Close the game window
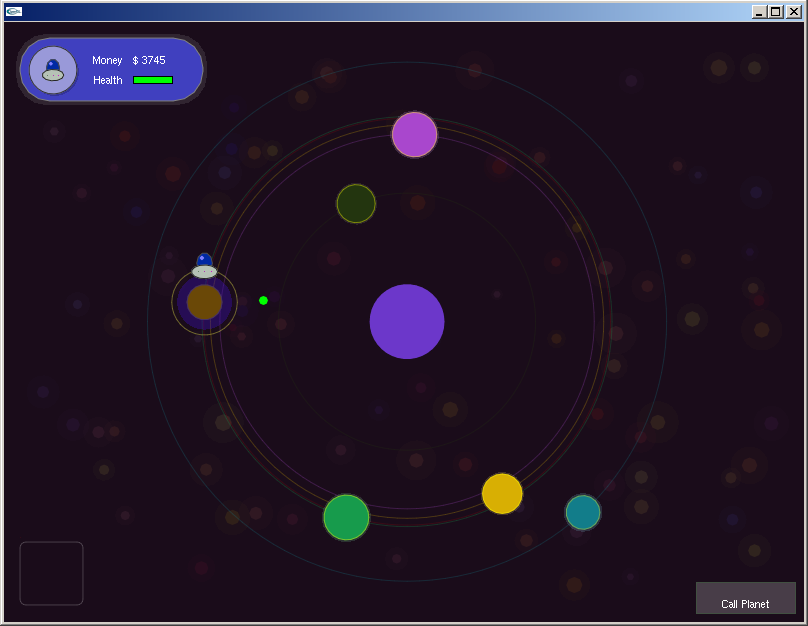This screenshot has width=808, height=626. click(794, 11)
